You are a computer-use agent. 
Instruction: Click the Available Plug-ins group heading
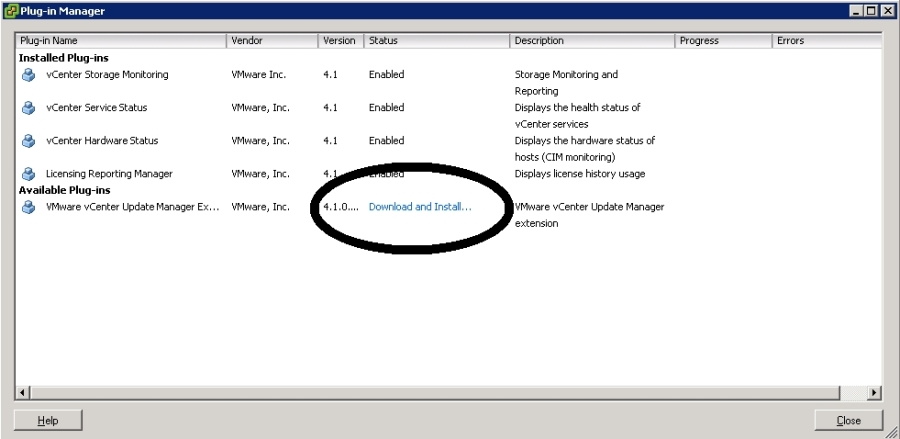(x=64, y=190)
